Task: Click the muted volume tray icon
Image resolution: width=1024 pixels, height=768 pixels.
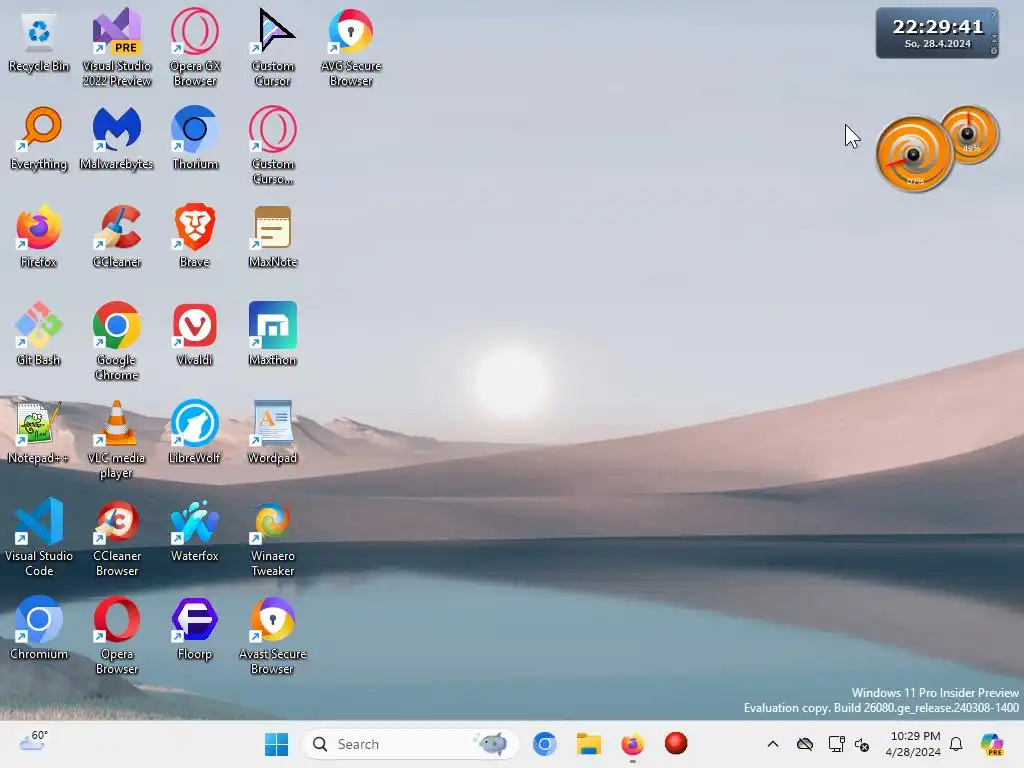Action: pos(862,744)
